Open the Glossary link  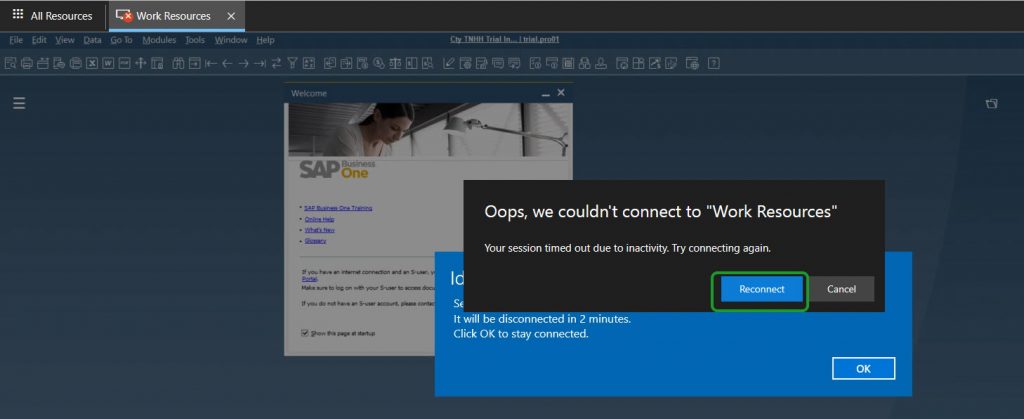315,241
